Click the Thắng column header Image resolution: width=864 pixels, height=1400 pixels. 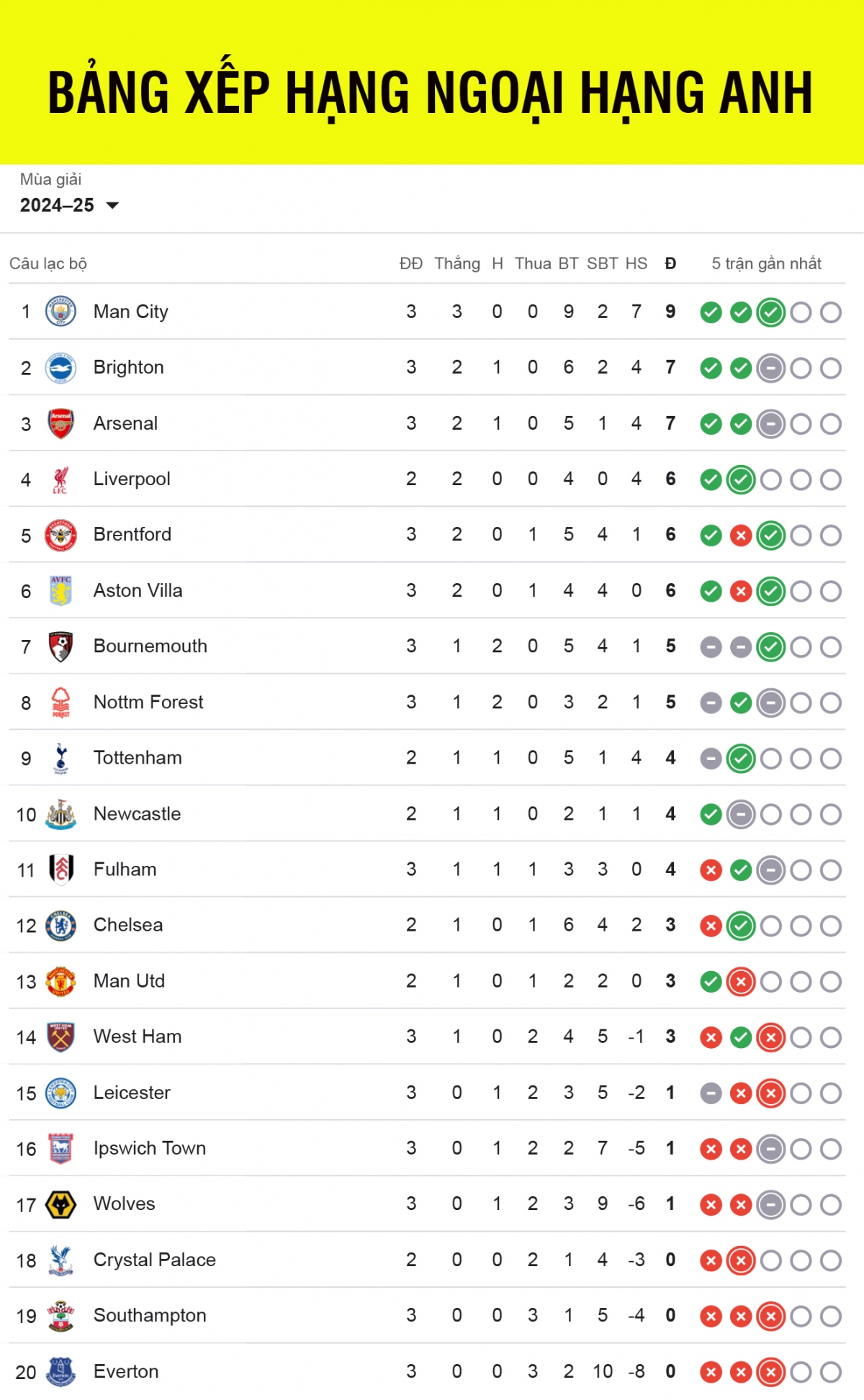[457, 264]
